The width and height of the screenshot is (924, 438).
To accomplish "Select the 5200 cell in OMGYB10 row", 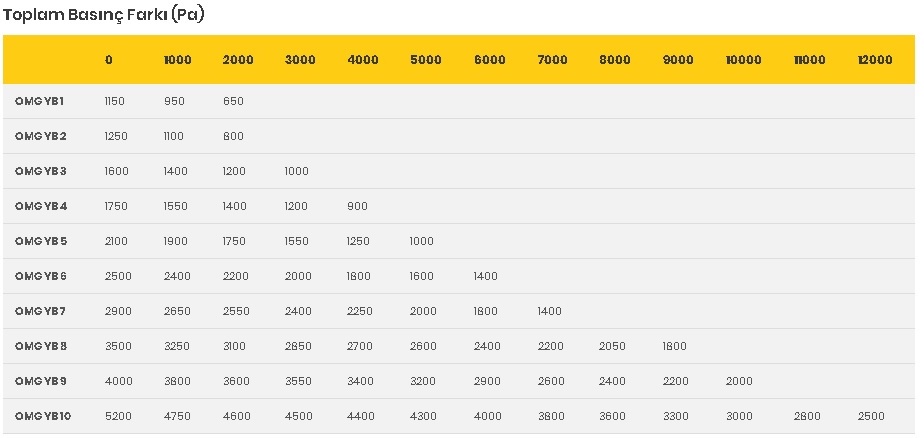I will [118, 416].
